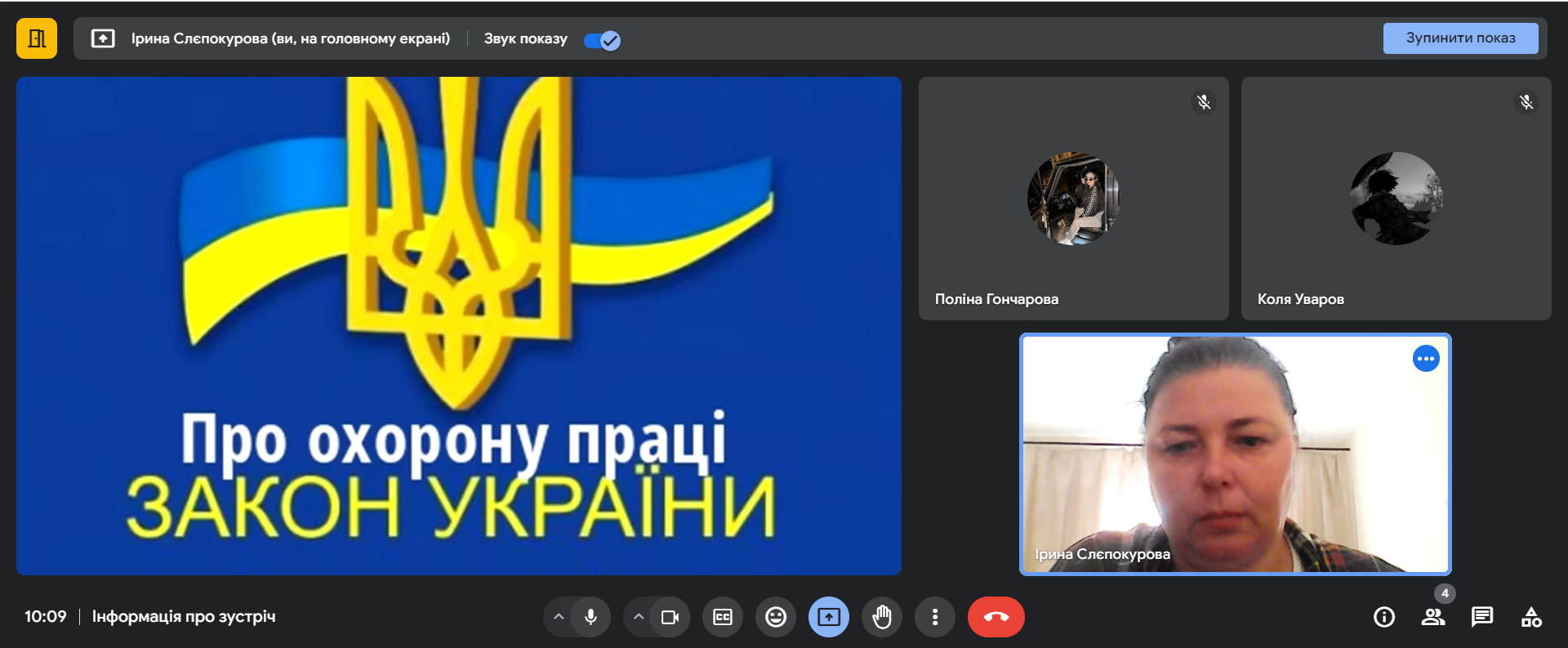1568x648 pixels.
Task: Mute the microphone
Action: [x=590, y=617]
